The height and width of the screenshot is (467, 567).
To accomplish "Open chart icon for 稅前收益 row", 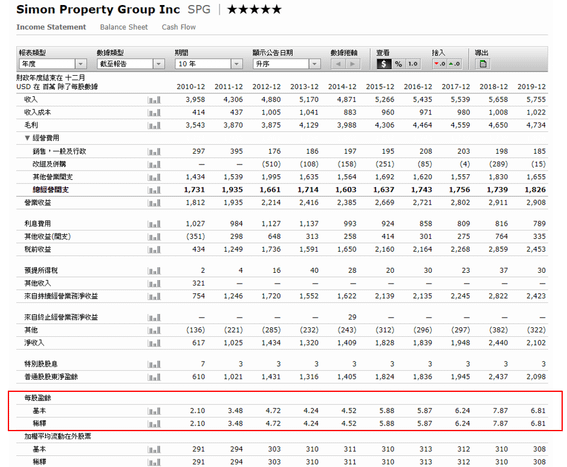I will (x=154, y=250).
